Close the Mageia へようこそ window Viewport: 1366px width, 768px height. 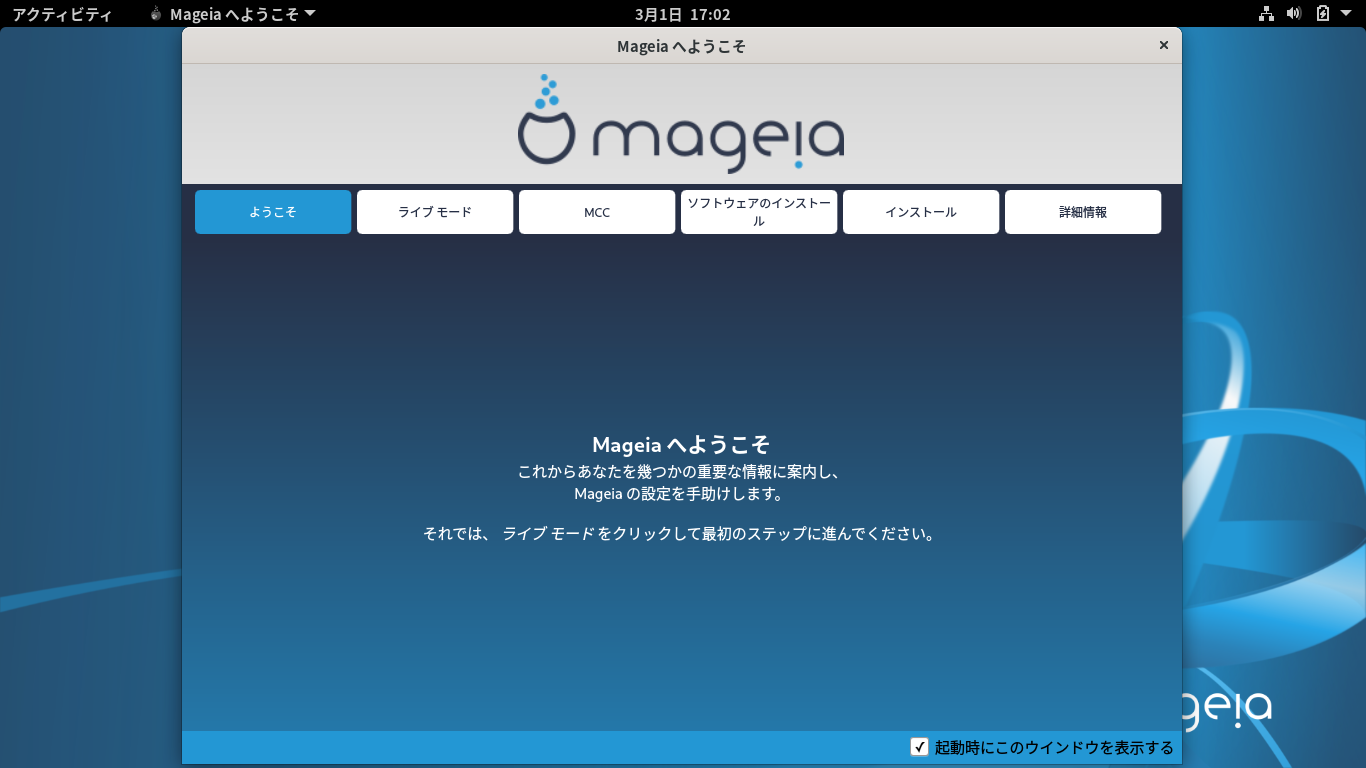click(1163, 45)
